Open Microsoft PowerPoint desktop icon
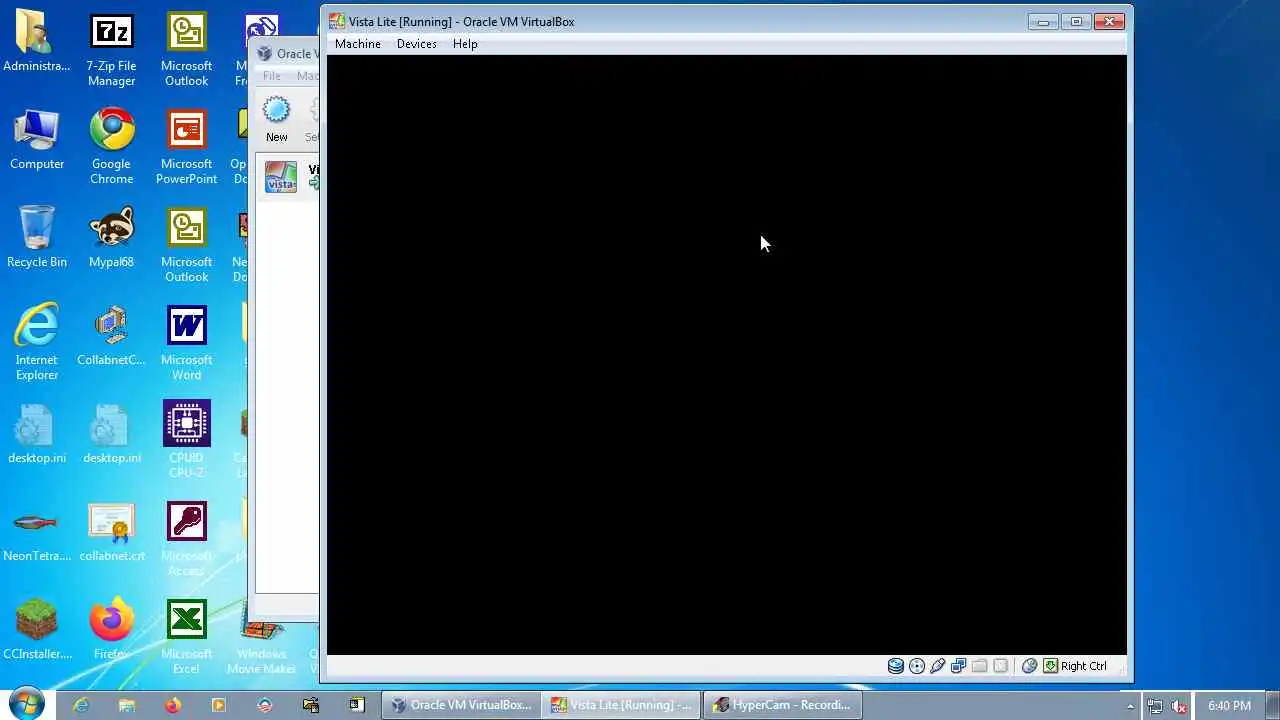Screen dimensions: 1280x720 186,147
